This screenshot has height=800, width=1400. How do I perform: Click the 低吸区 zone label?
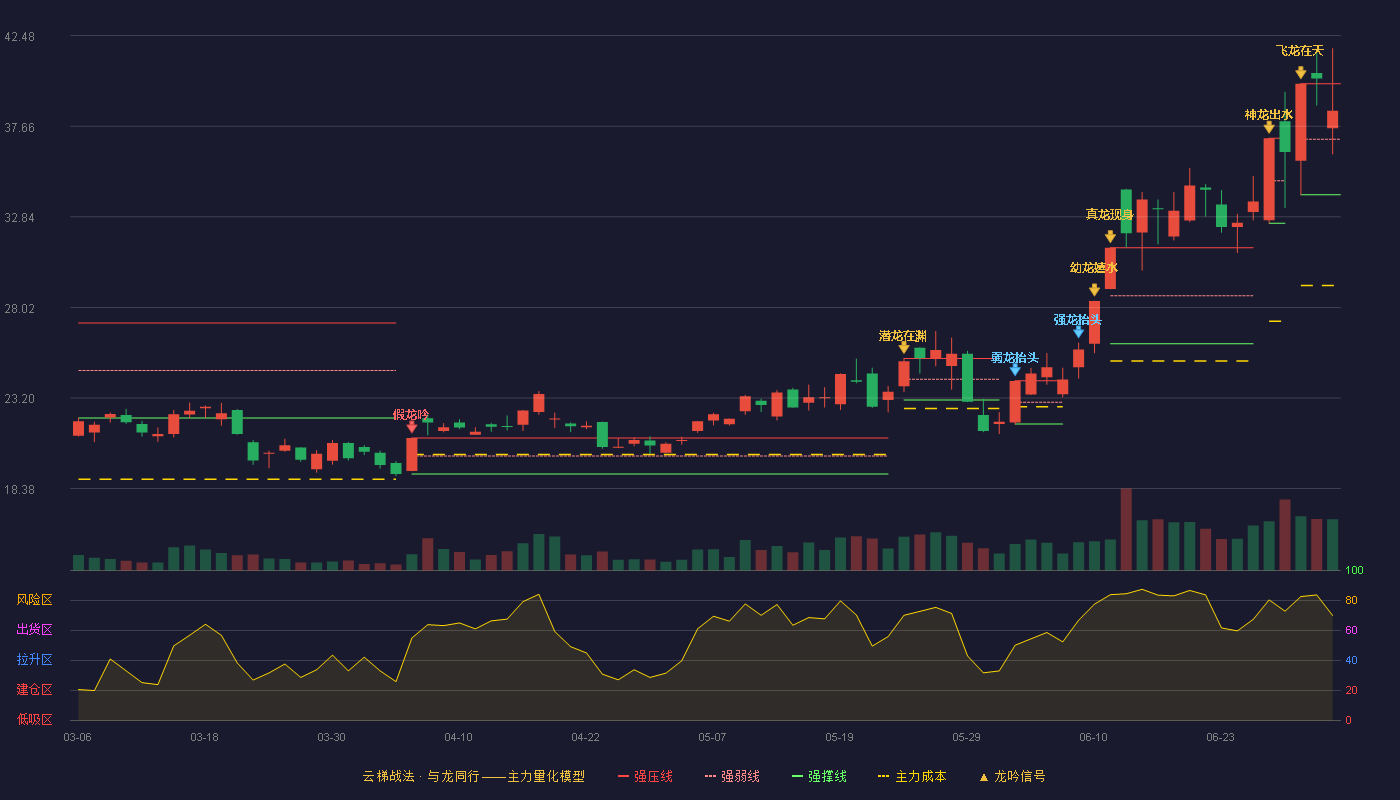(x=35, y=719)
